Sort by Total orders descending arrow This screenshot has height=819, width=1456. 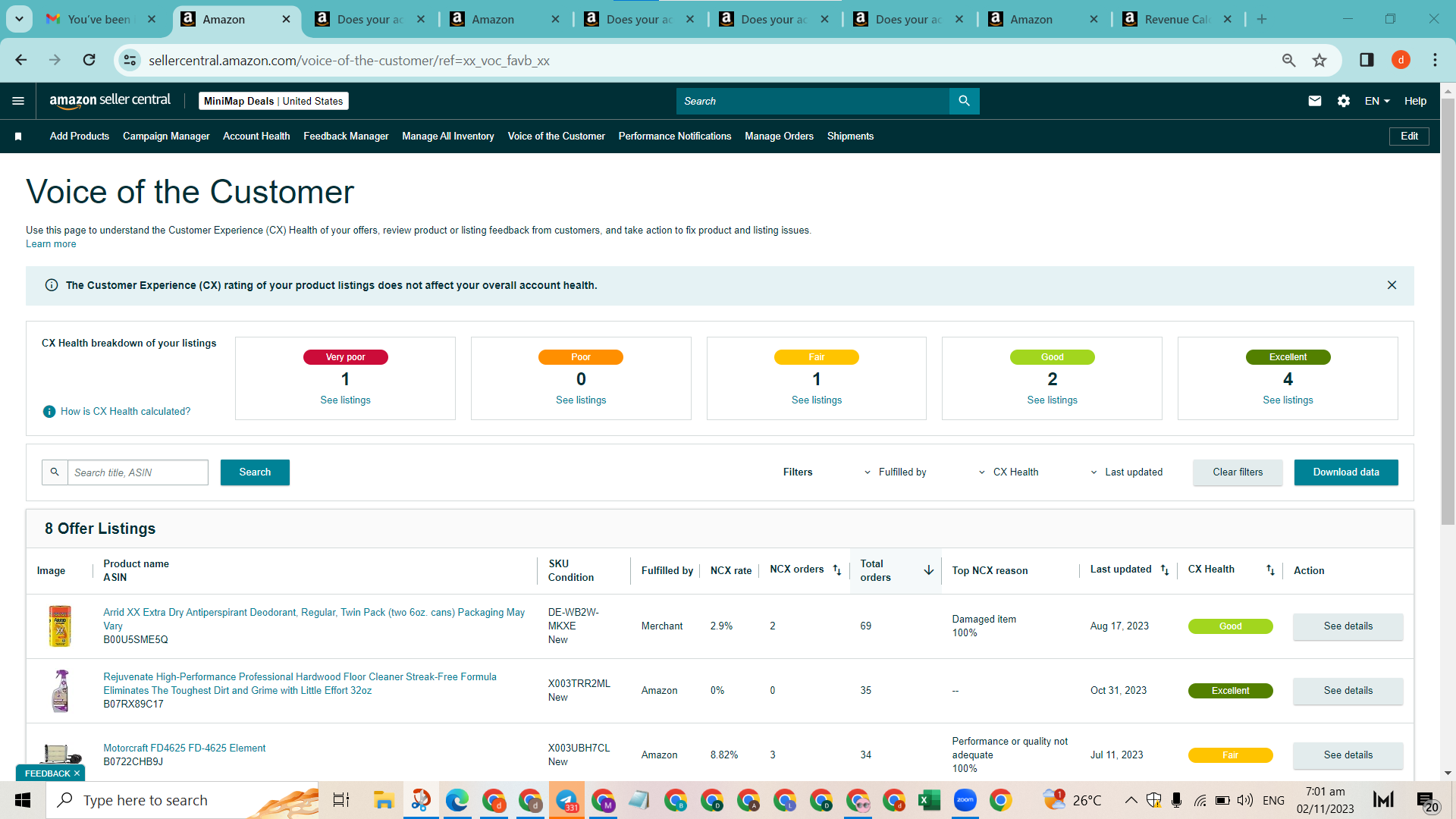click(x=929, y=570)
